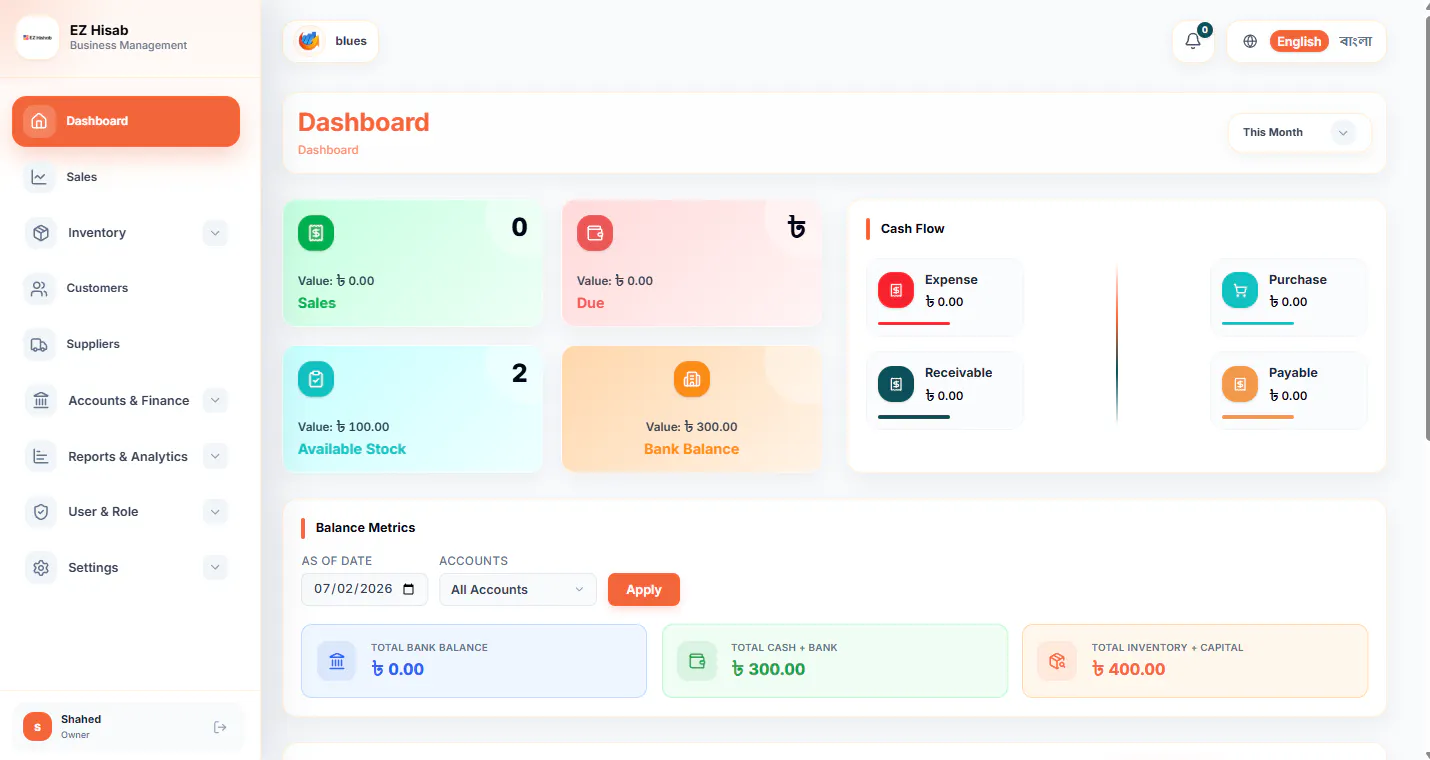Screen dimensions: 1430x760
Task: Click the red Due wallet icon
Action: (x=595, y=233)
